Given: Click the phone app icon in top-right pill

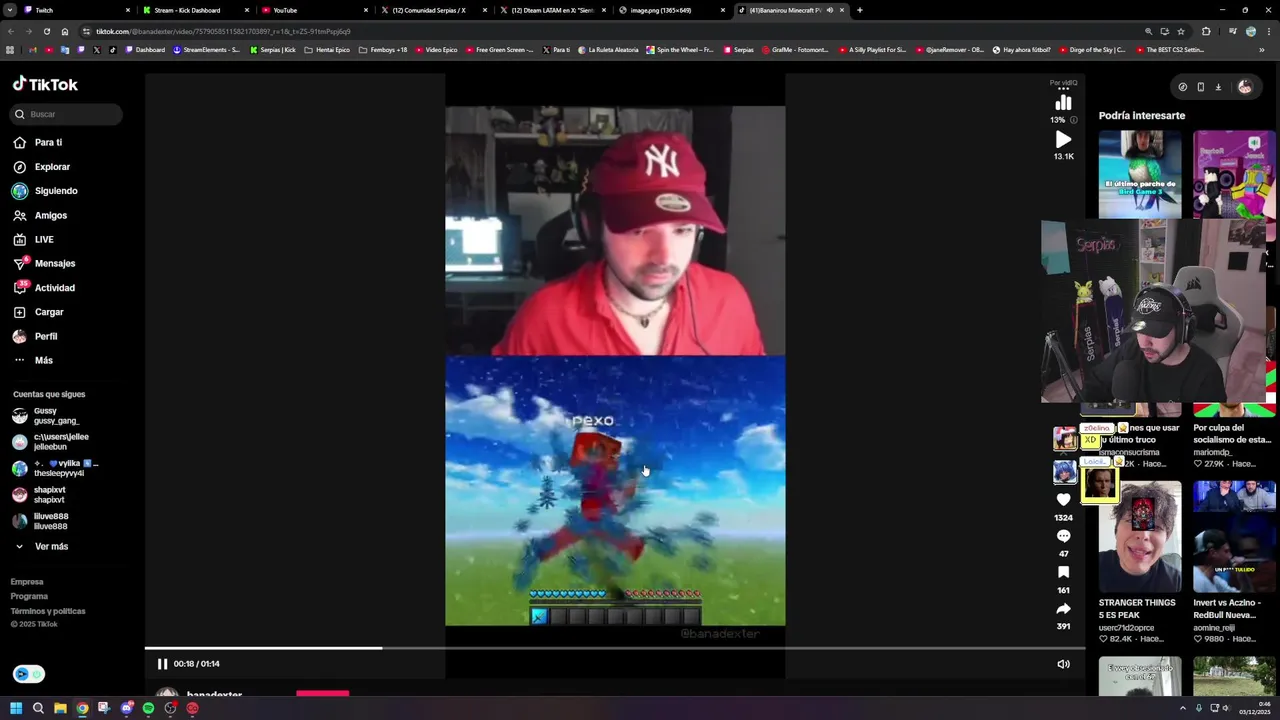Looking at the screenshot, I should coord(1200,87).
